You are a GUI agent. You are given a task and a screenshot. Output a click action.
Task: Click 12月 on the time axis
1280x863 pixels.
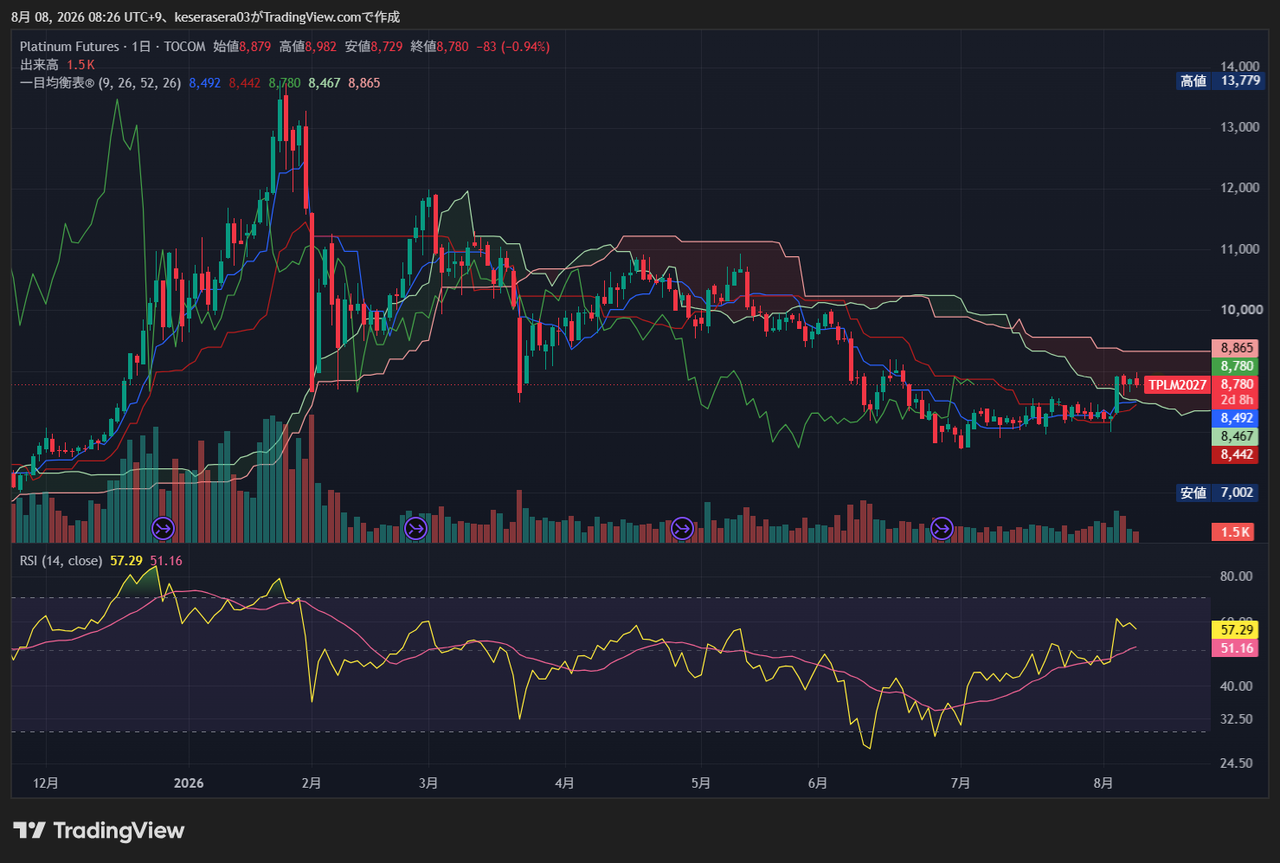pos(45,784)
